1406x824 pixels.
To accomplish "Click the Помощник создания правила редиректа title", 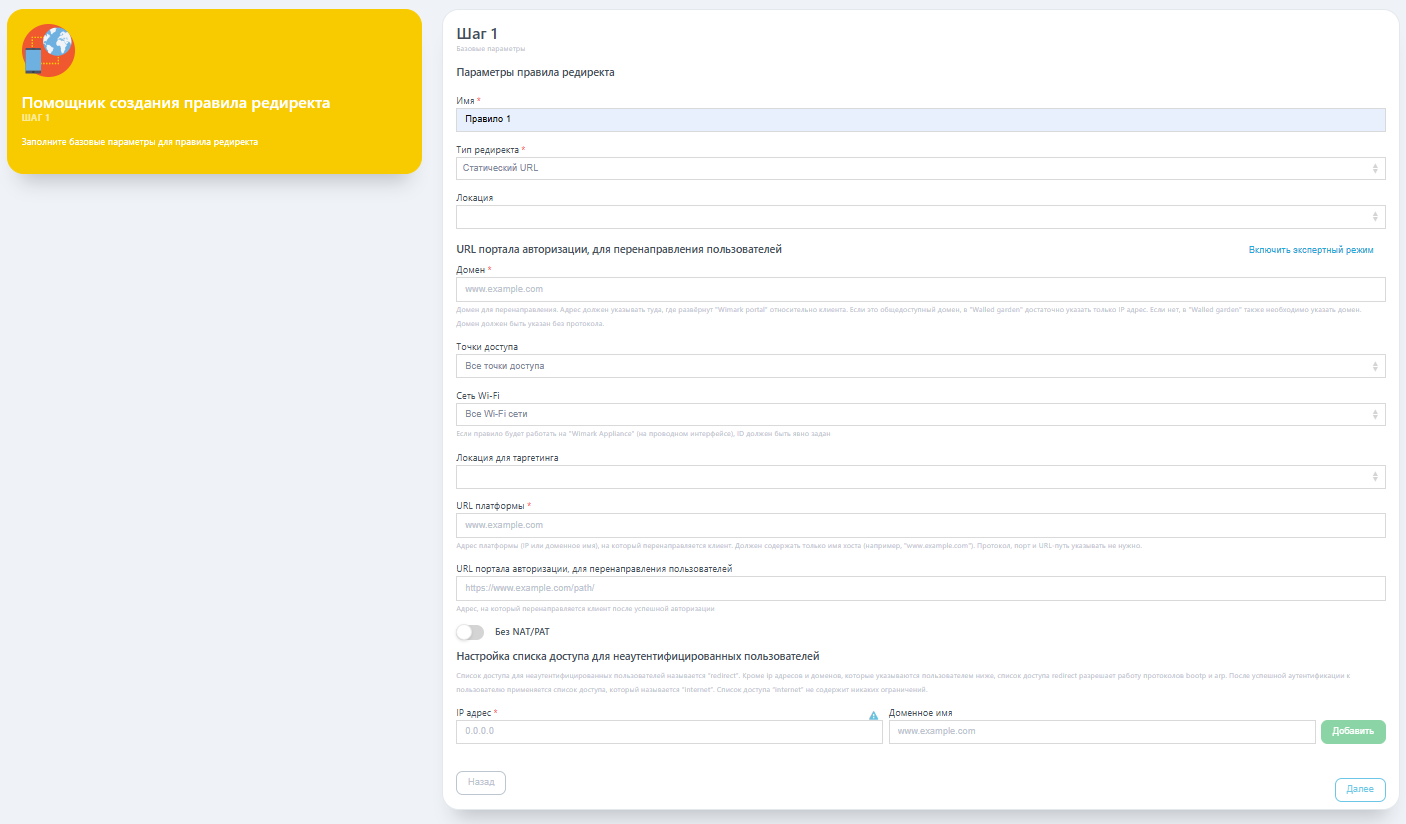I will (176, 103).
